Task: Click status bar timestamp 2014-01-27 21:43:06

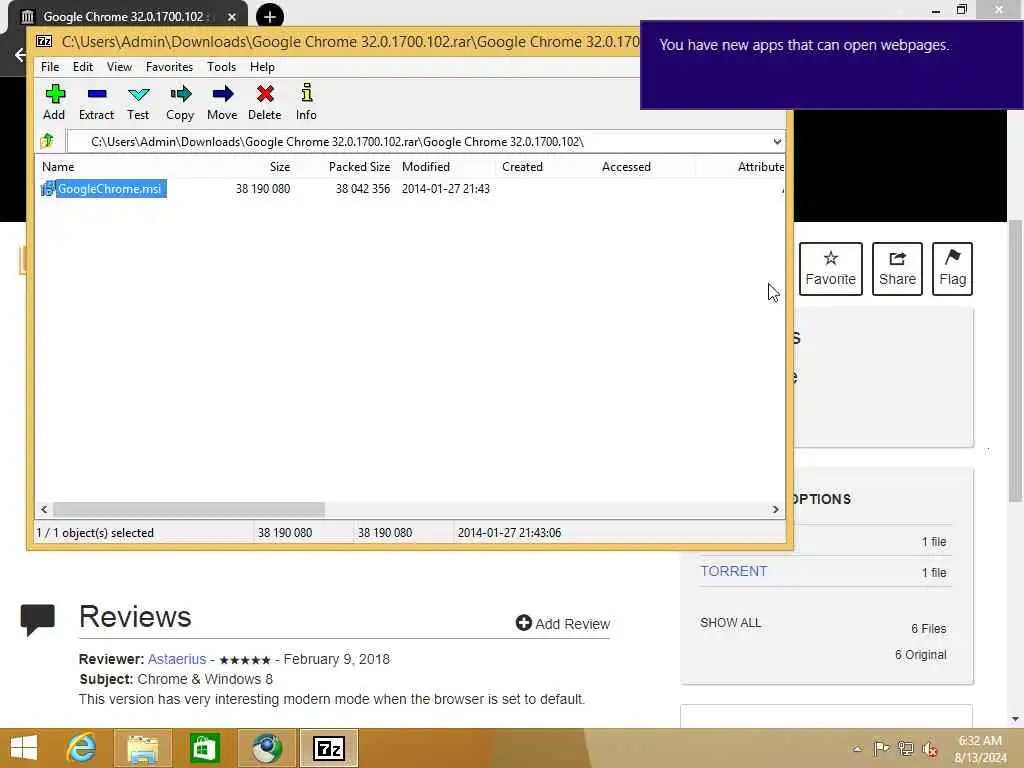Action: (509, 533)
